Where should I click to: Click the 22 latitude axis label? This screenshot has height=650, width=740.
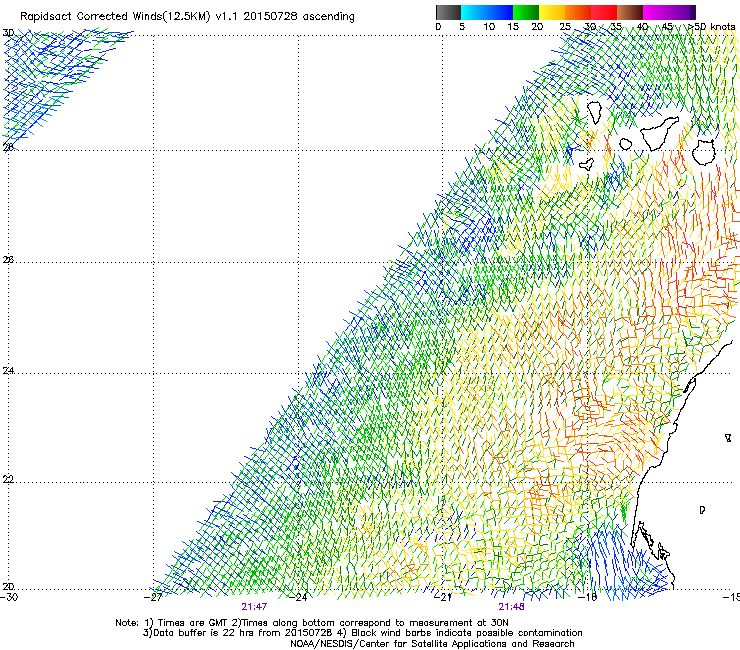(8, 480)
